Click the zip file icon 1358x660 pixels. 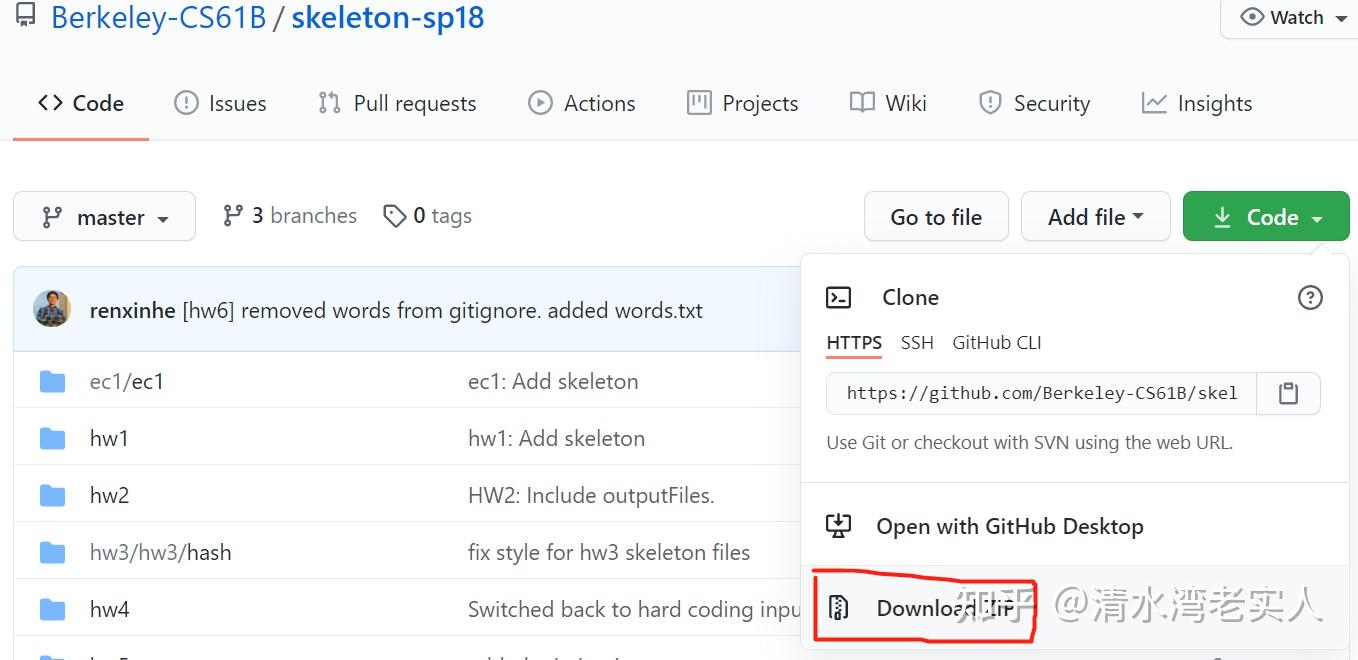coord(838,607)
